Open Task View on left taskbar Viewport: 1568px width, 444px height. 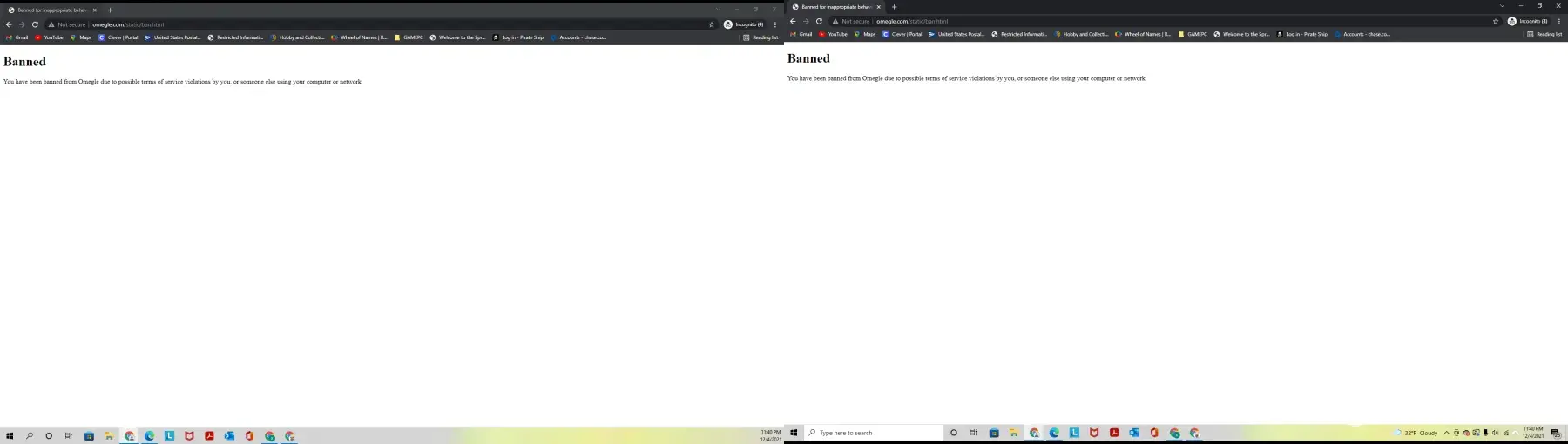(68, 436)
